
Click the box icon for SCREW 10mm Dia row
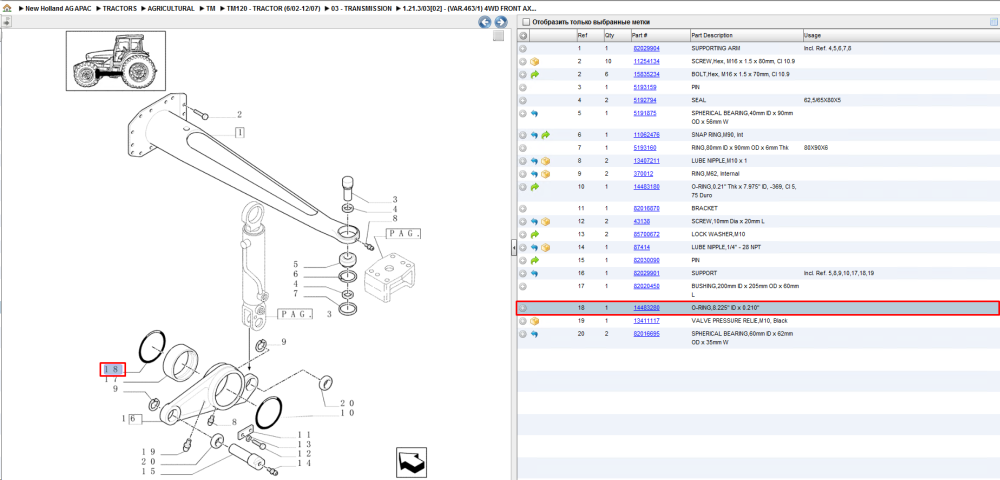tap(545, 222)
